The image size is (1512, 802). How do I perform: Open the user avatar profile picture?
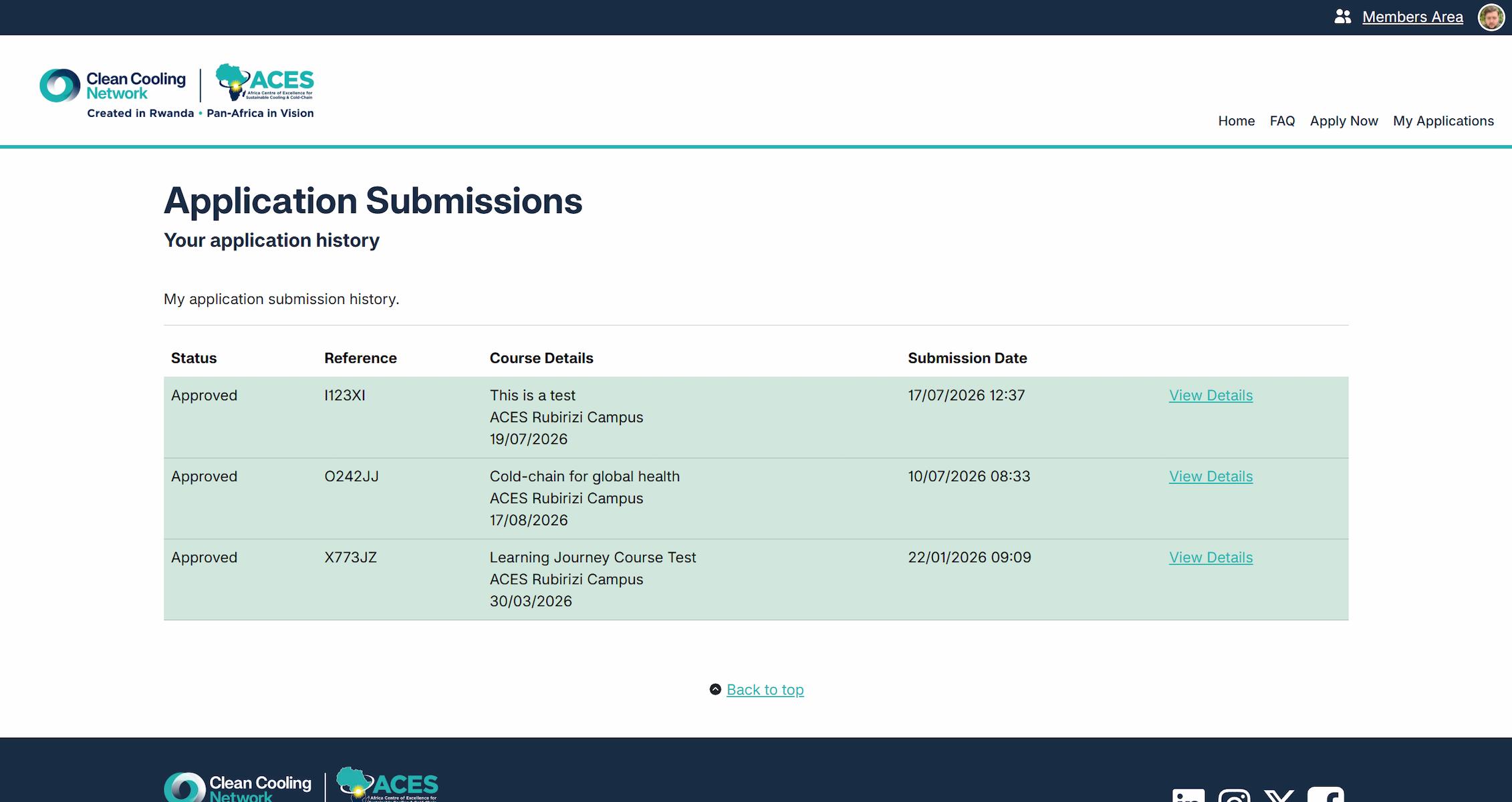tap(1491, 17)
